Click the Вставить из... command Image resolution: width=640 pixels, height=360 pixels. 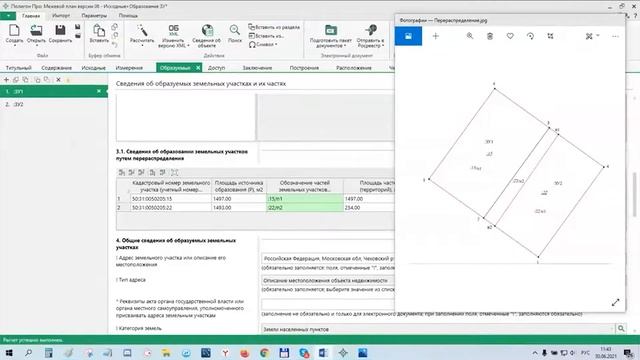pos(266,36)
